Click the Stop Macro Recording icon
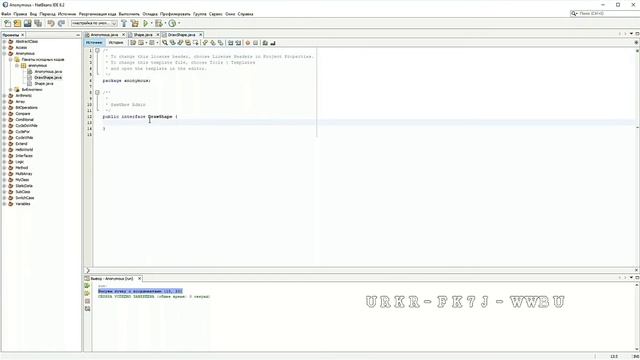This screenshot has height=360, width=640. [256, 43]
